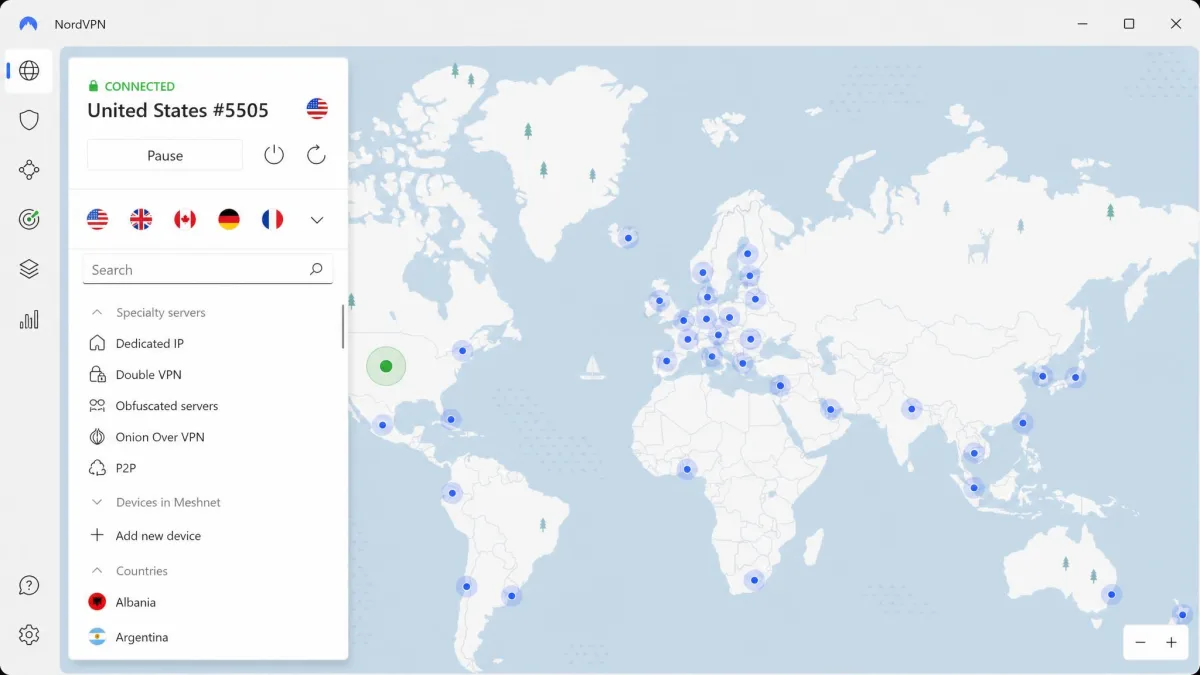Open the stacked layers sidebar icon
This screenshot has height=675, width=1200.
[x=29, y=269]
